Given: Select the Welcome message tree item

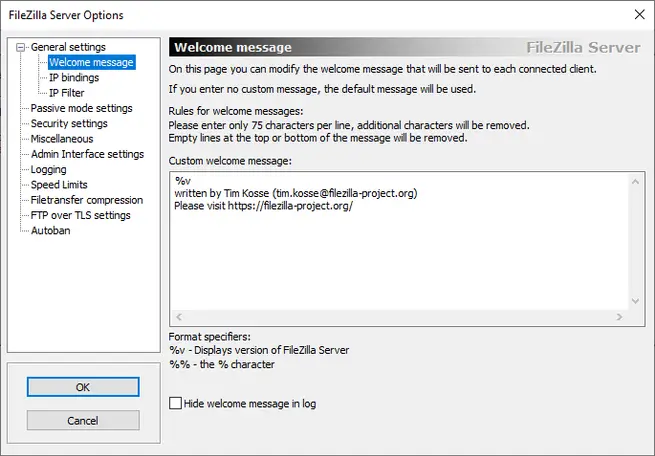Looking at the screenshot, I should click(91, 62).
